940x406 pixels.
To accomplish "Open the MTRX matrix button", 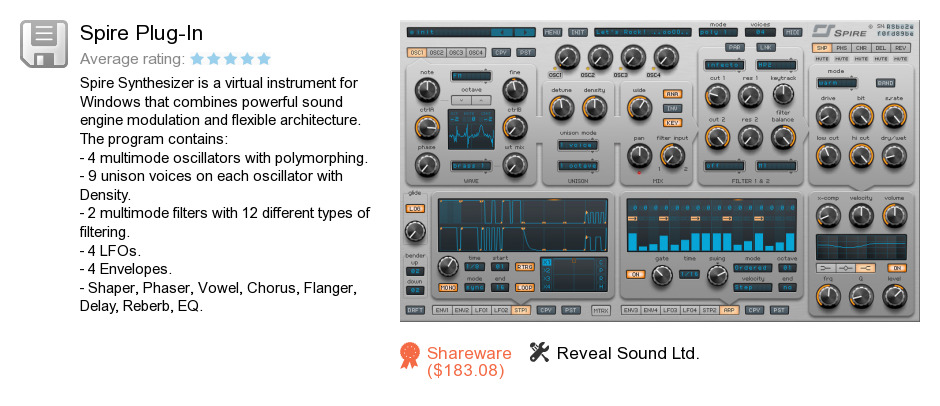I will (601, 310).
